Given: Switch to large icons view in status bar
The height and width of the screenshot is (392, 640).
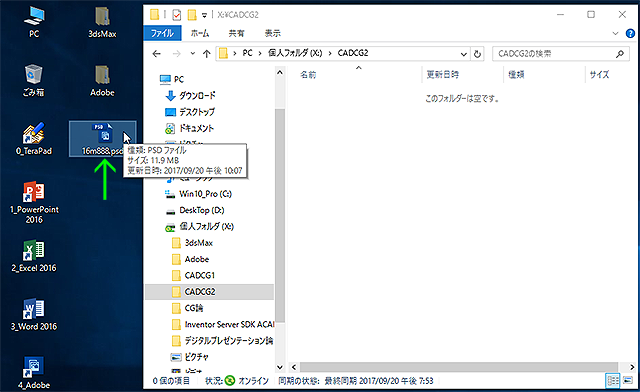Looking at the screenshot, I should pos(628,381).
